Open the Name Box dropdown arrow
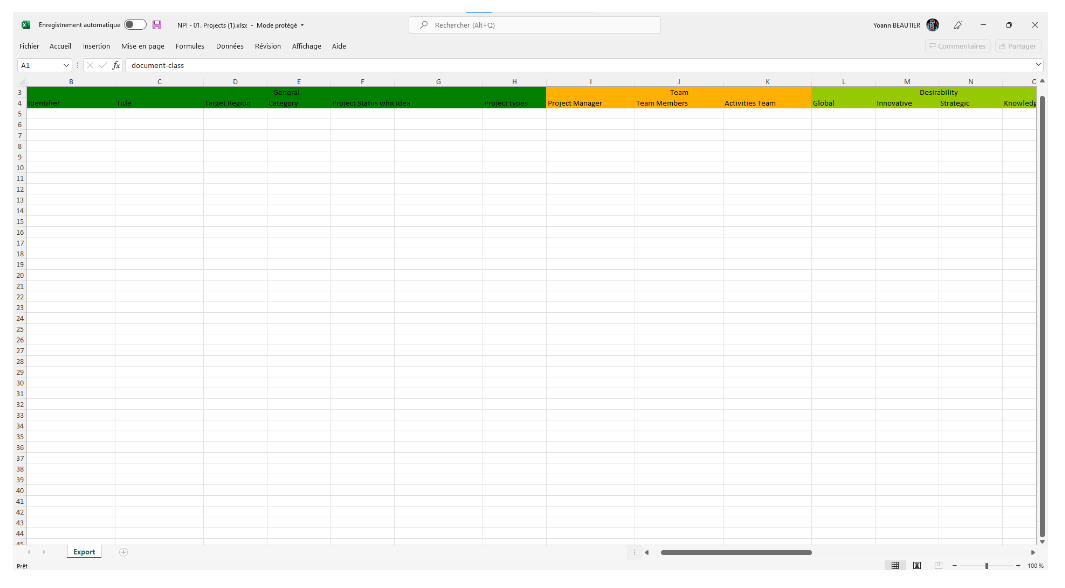Screen dimensions: 1065x588 pyautogui.click(x=67, y=65)
